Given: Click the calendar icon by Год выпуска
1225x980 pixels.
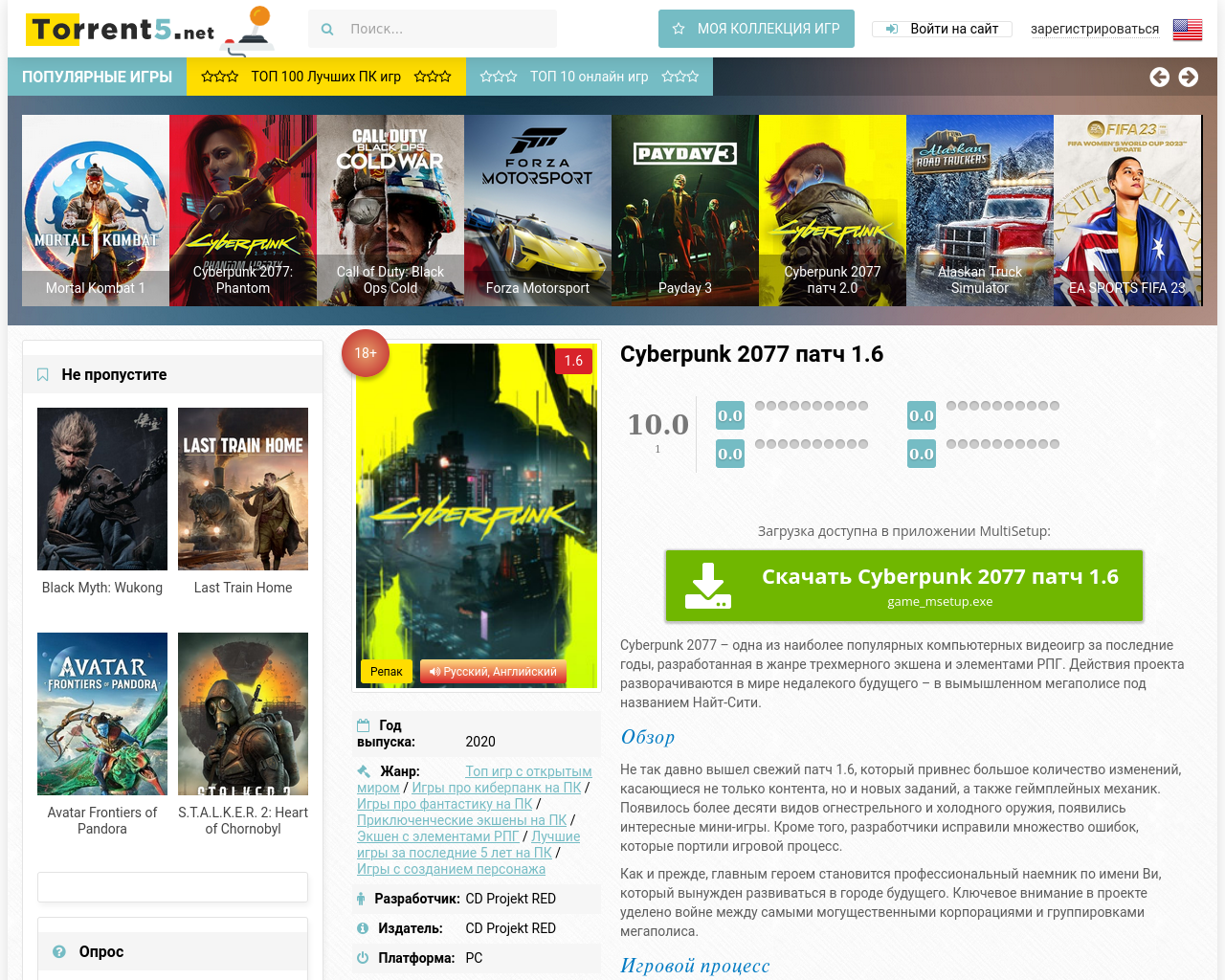Looking at the screenshot, I should pyautogui.click(x=363, y=725).
